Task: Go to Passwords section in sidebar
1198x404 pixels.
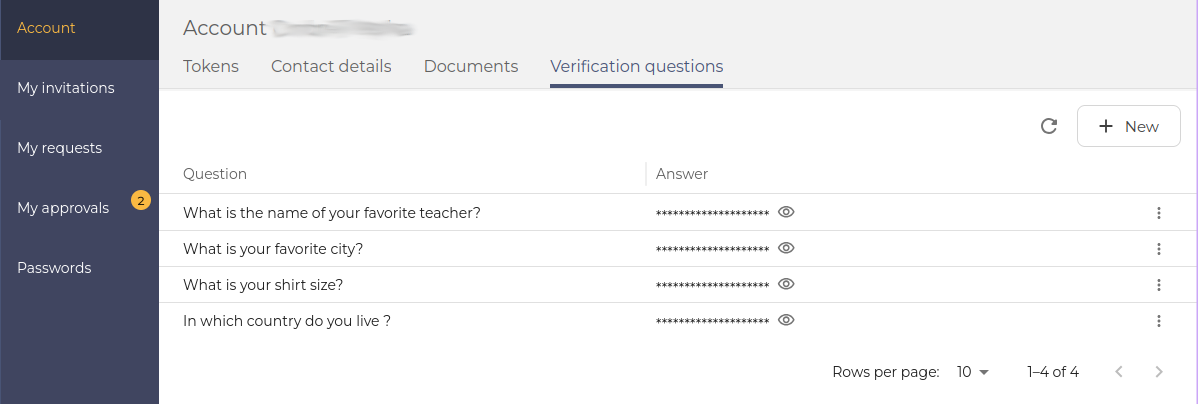Action: 54,268
